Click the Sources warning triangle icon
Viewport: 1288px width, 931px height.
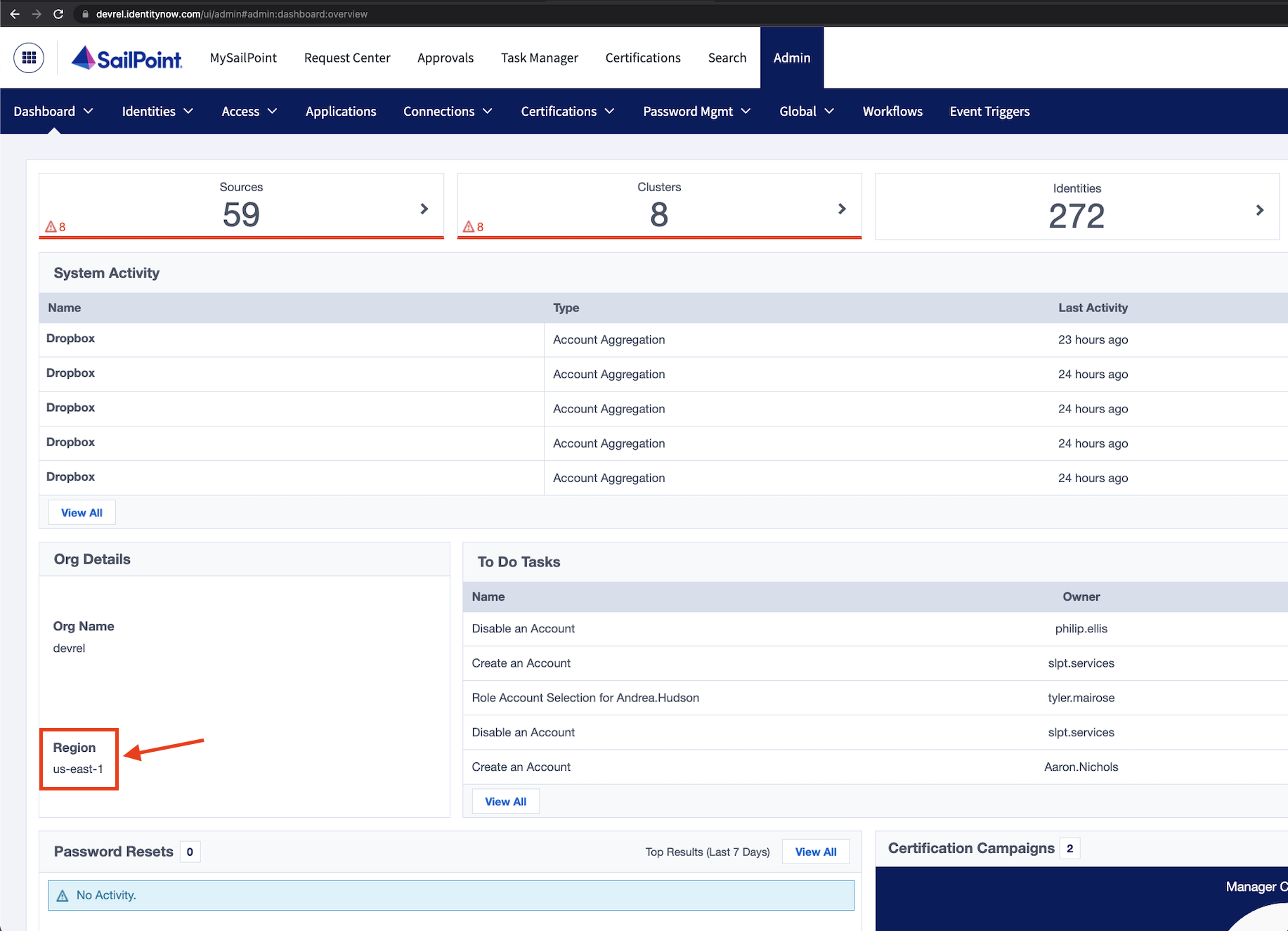click(51, 227)
